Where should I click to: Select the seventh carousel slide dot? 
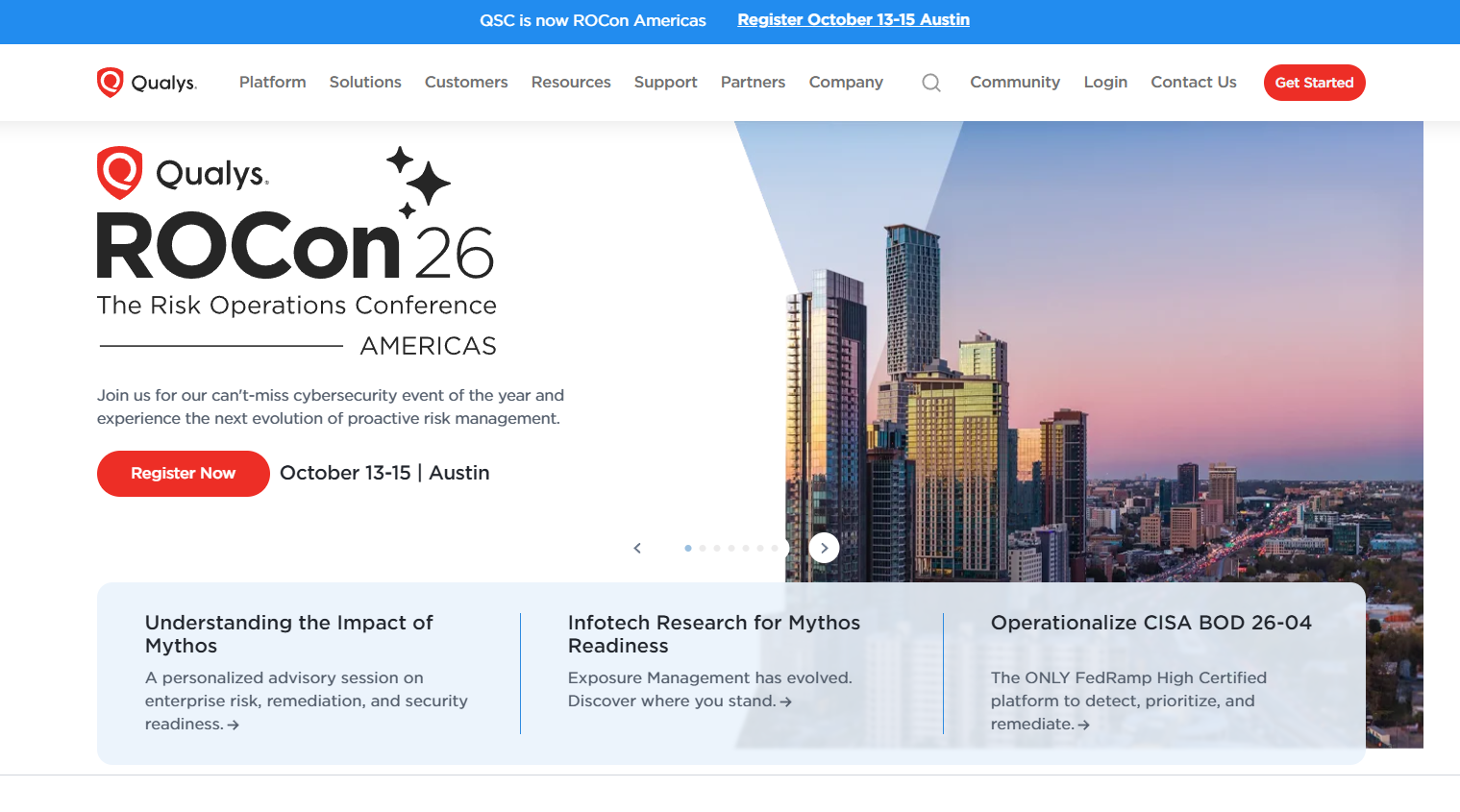775,548
